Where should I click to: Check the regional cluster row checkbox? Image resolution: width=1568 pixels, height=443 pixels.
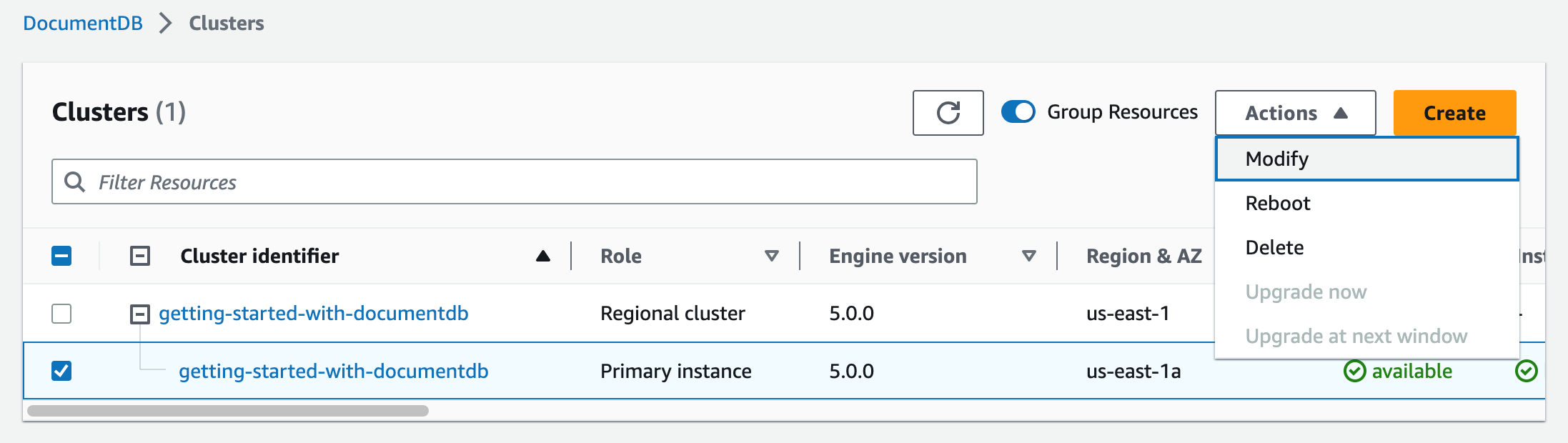tap(61, 314)
